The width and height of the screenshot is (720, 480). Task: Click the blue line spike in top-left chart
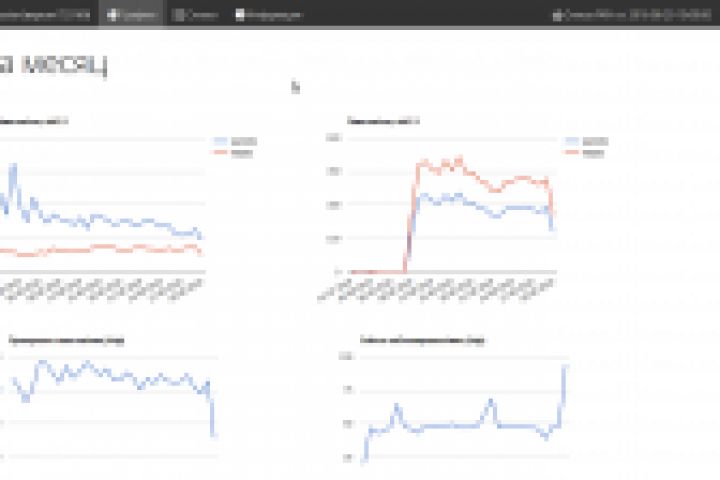click(x=14, y=168)
